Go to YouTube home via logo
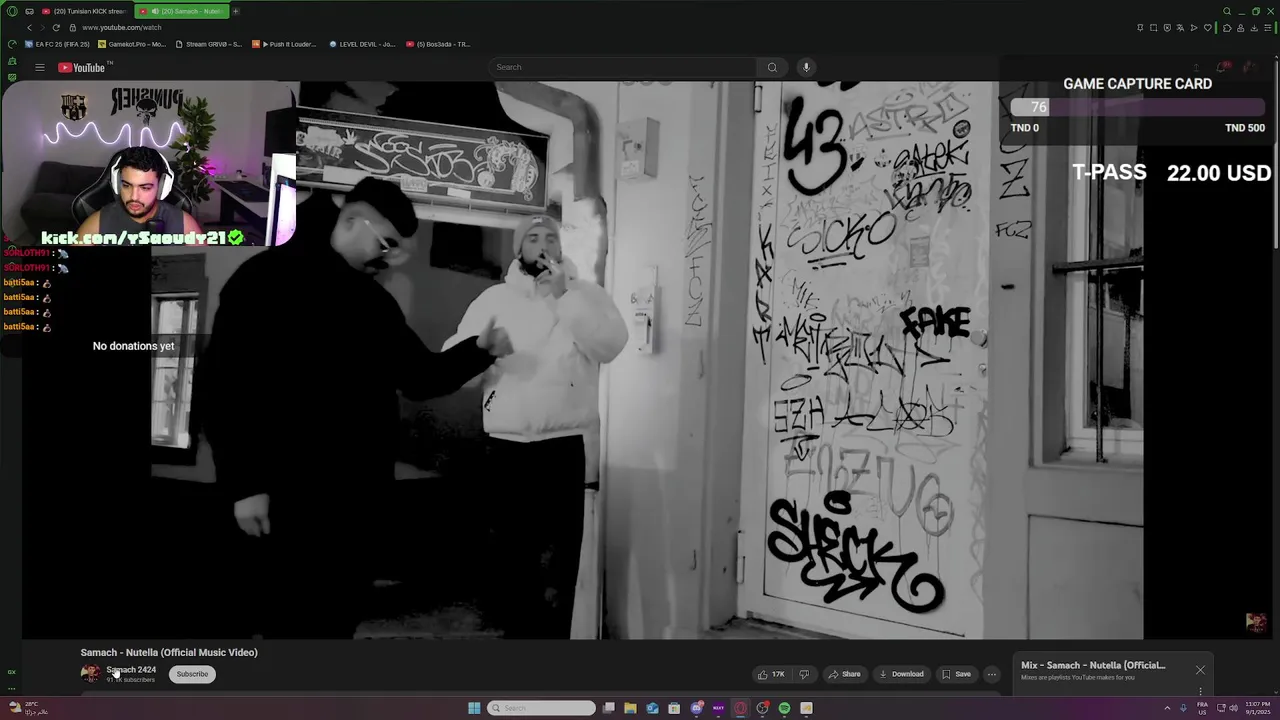This screenshot has width=1280, height=720. coord(83,67)
